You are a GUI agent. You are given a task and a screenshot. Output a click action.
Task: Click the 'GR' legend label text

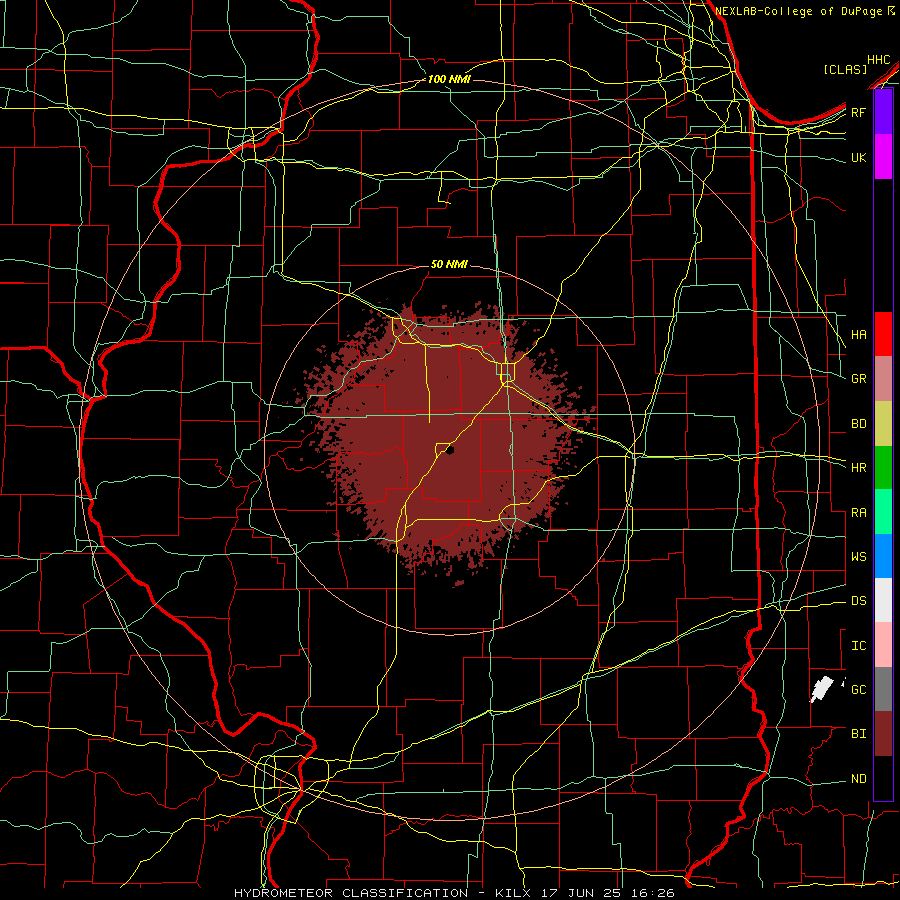pyautogui.click(x=859, y=378)
